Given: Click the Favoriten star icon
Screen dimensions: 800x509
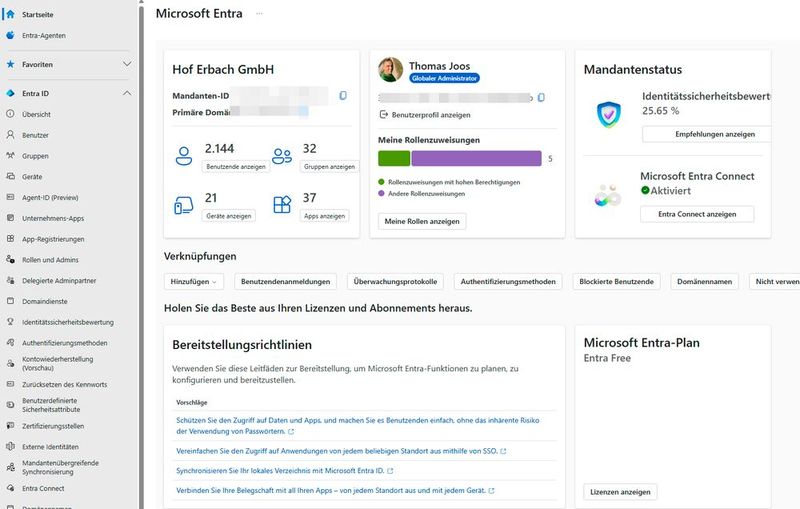Looking at the screenshot, I should click(10, 64).
